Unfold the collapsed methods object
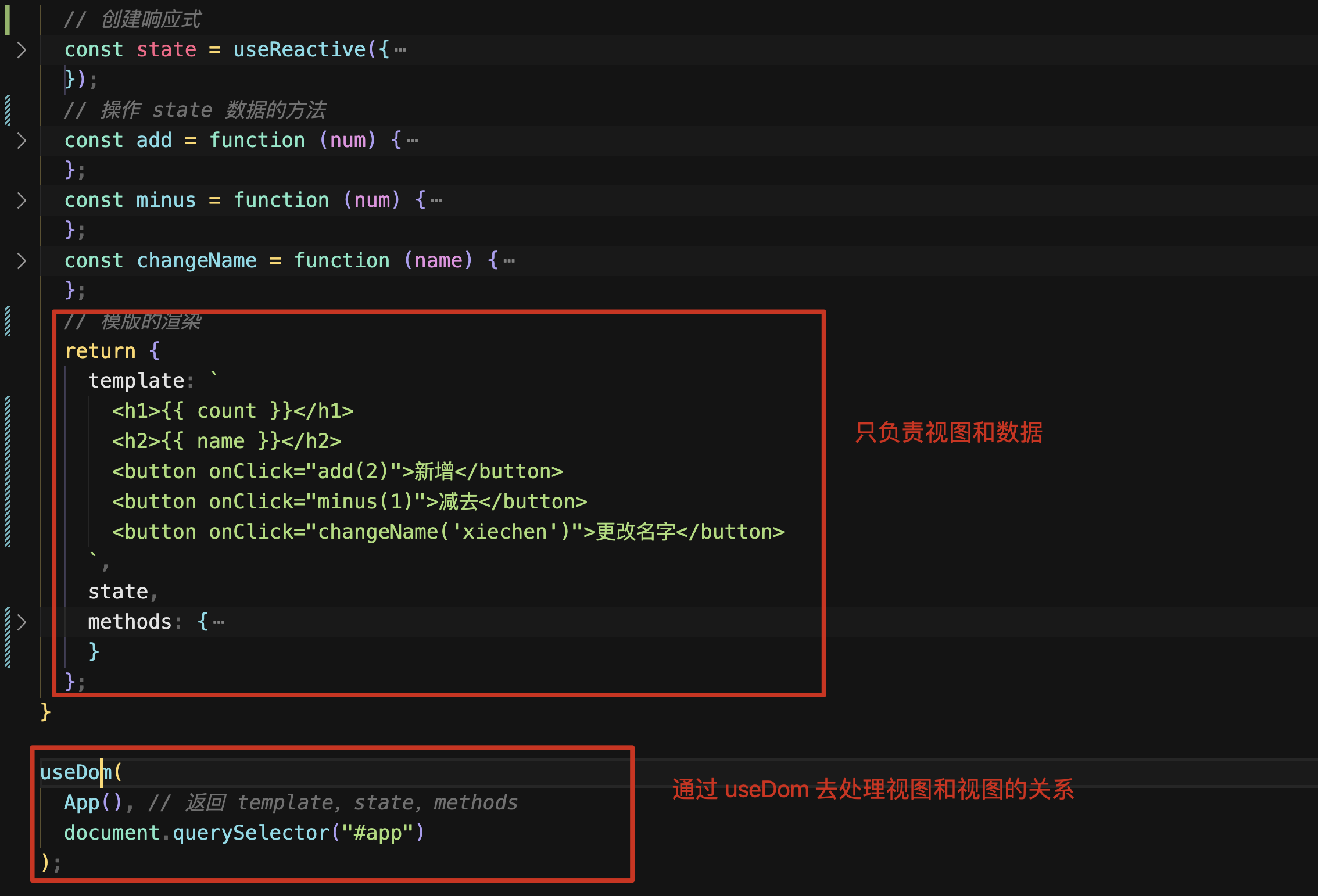Viewport: 1318px width, 896px height. click(x=22, y=622)
